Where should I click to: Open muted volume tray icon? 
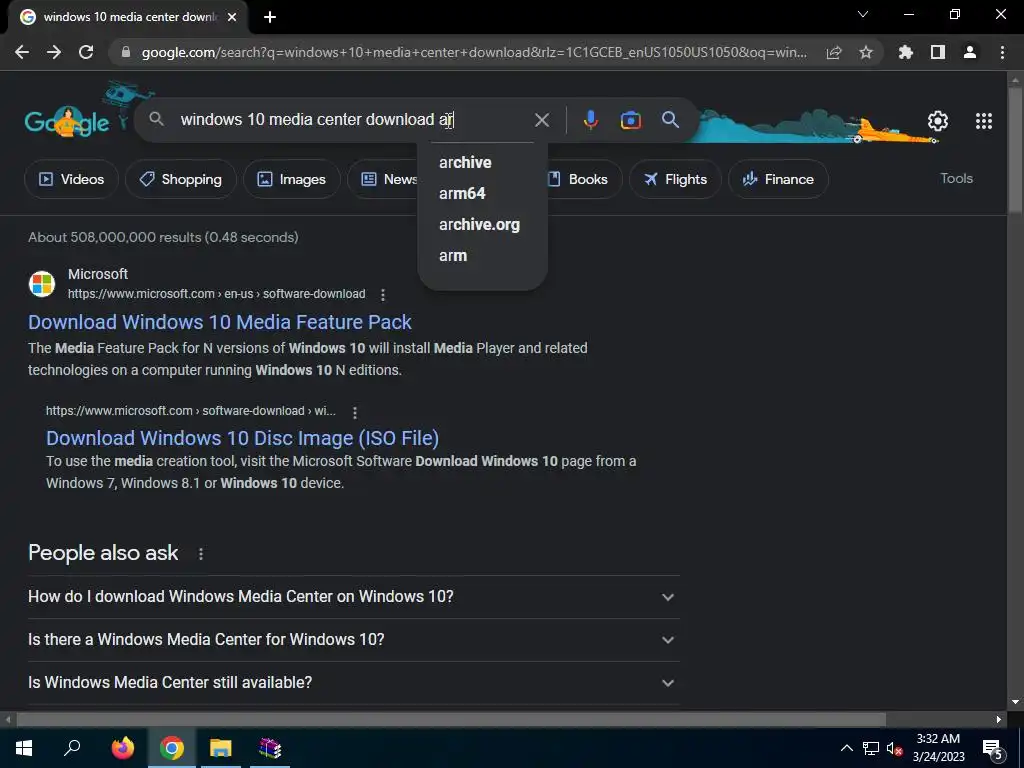pyautogui.click(x=894, y=749)
